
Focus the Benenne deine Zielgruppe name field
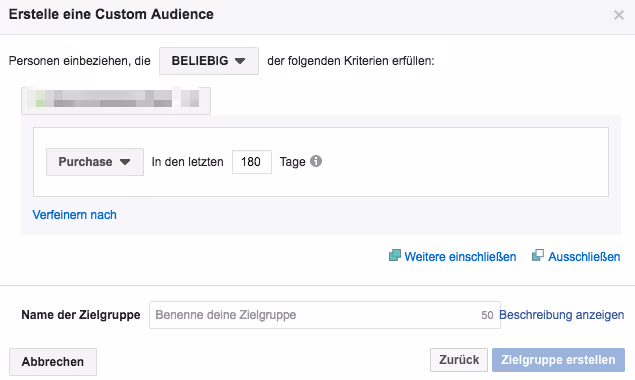pos(324,315)
